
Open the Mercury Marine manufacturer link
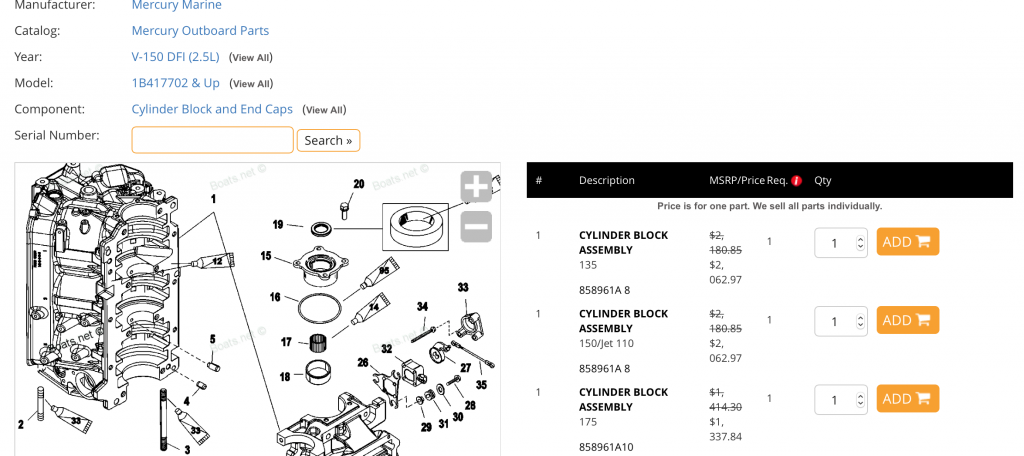[176, 6]
